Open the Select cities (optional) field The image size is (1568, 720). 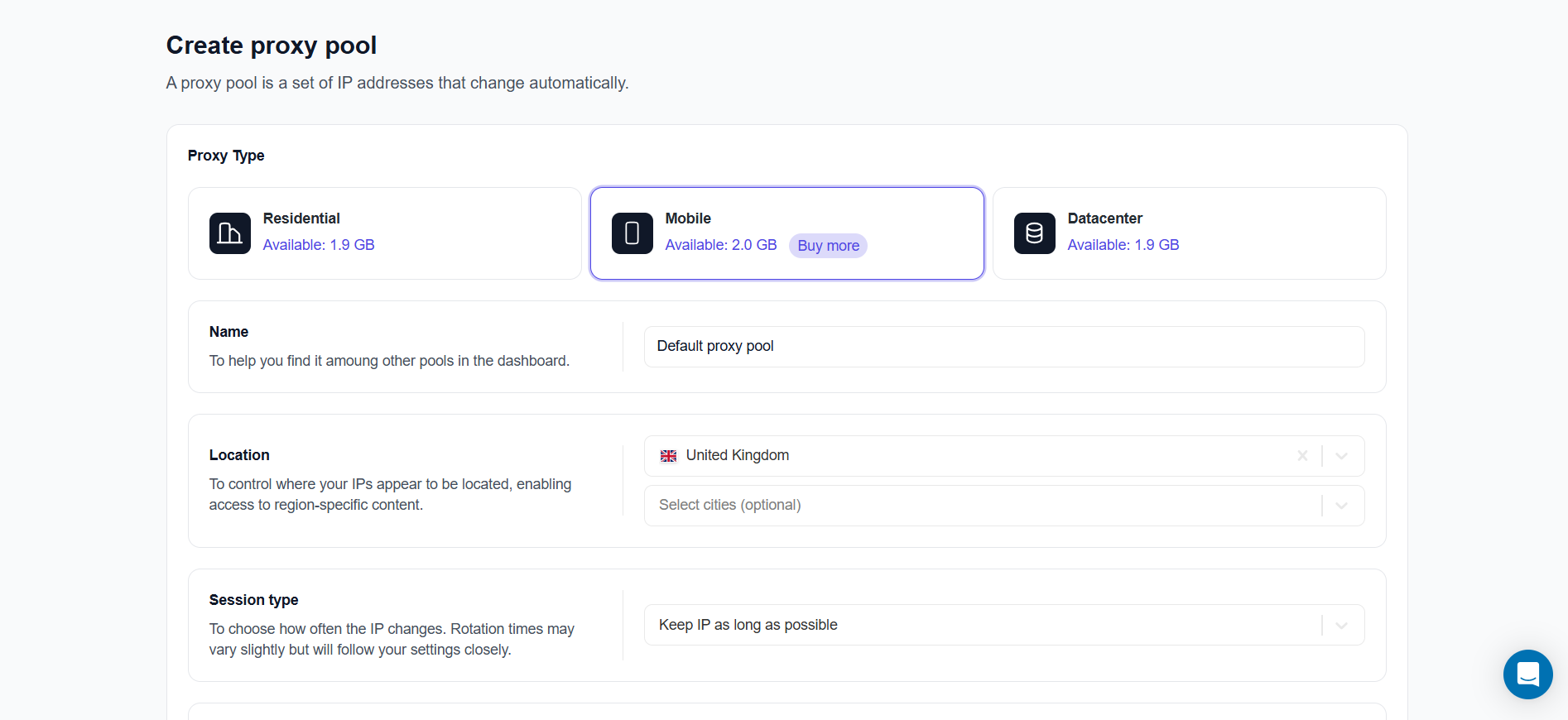1004,506
